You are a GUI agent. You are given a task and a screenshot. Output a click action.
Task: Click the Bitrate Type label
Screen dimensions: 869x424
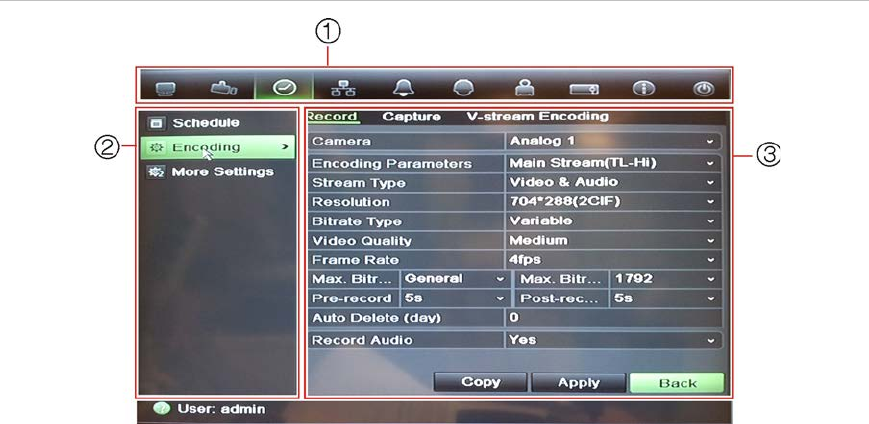pyautogui.click(x=357, y=222)
